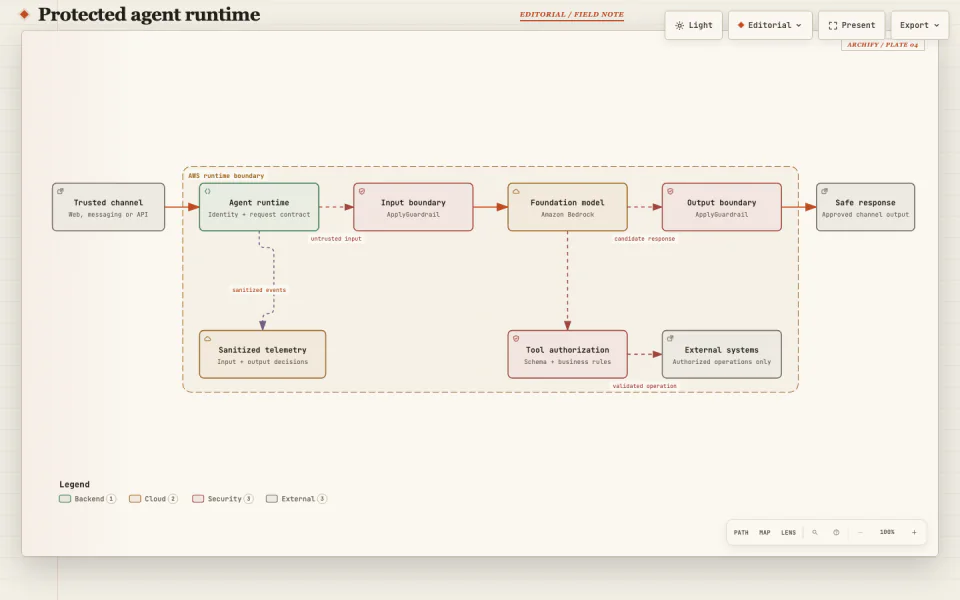Open the Editorial style dropdown
The height and width of the screenshot is (600, 960).
click(x=770, y=25)
